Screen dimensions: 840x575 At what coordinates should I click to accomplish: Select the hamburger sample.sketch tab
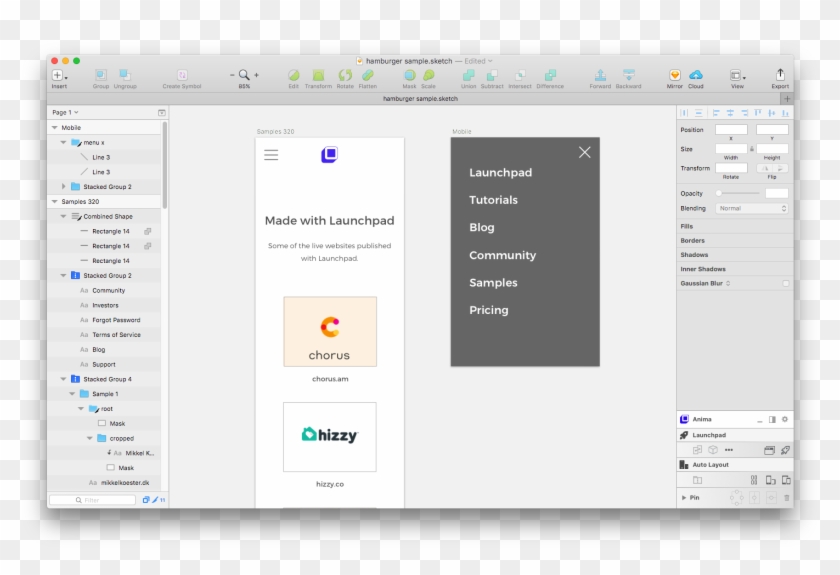[420, 99]
